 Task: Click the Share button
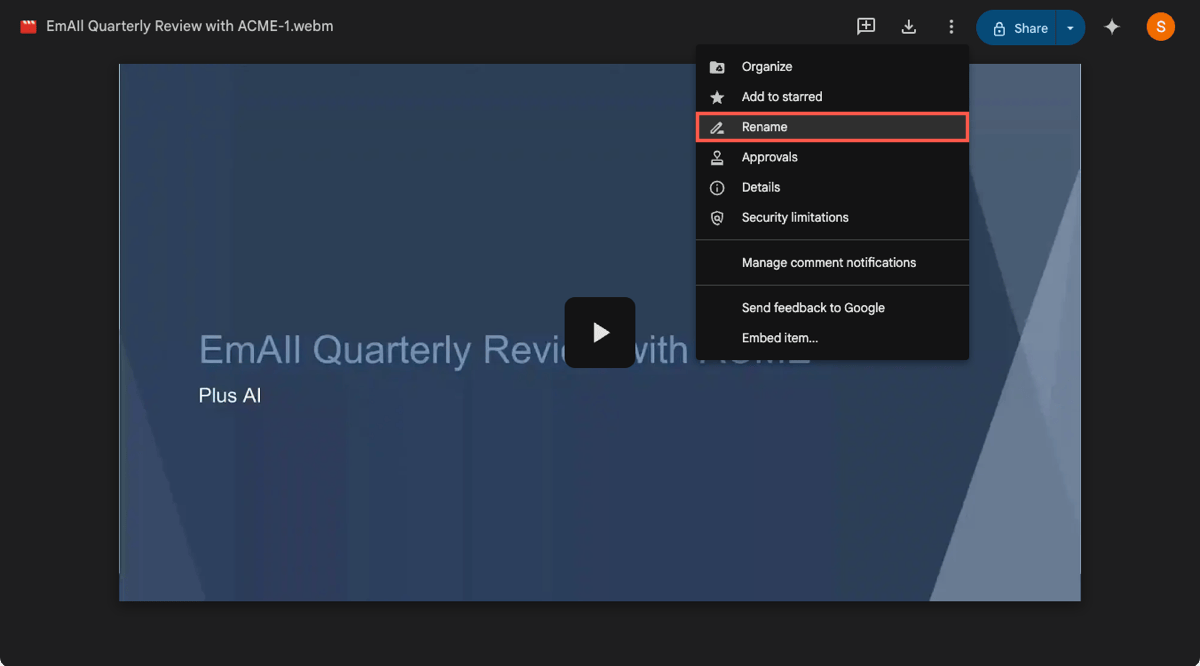point(1018,28)
